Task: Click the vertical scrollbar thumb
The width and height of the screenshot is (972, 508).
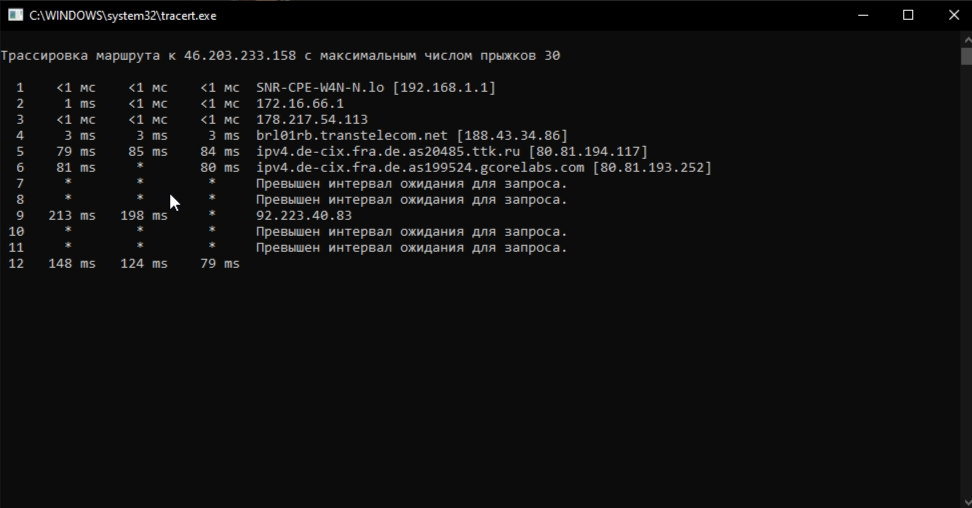Action: [965, 56]
